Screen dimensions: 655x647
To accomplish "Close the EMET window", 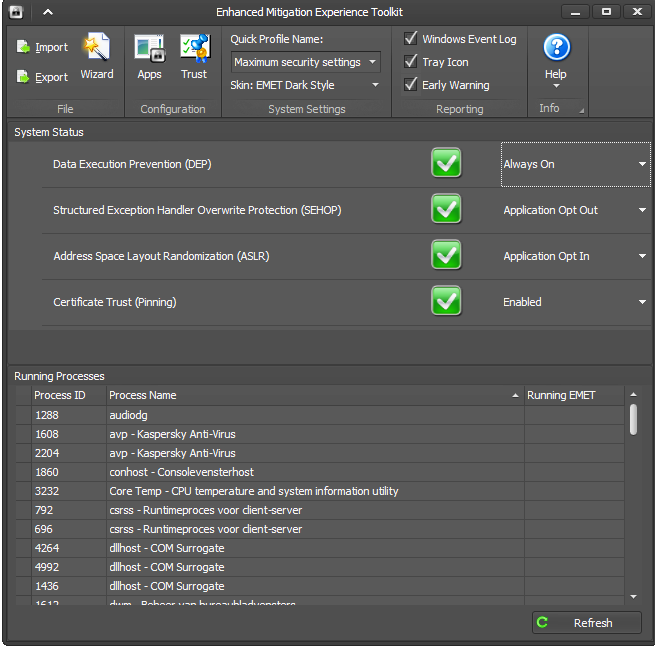I will coord(637,12).
